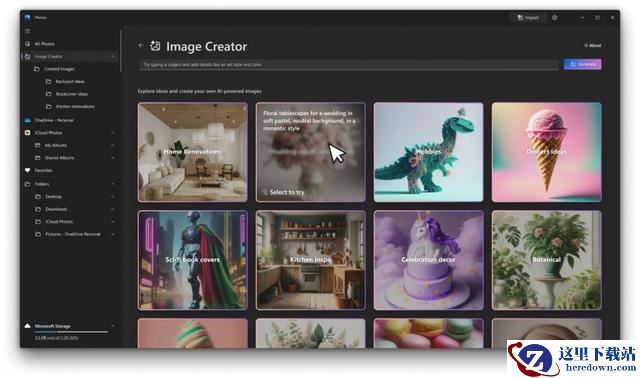Open Settings via the gear icon
Image resolution: width=640 pixels, height=378 pixels.
coord(555,18)
